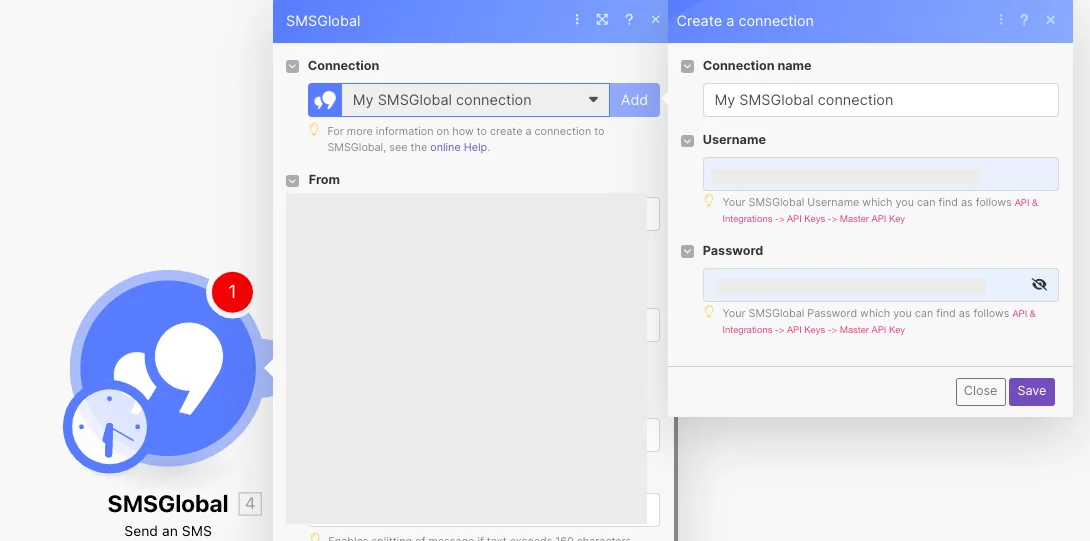Open Create a connection three-dot menu
1090x541 pixels.
click(x=1001, y=19)
